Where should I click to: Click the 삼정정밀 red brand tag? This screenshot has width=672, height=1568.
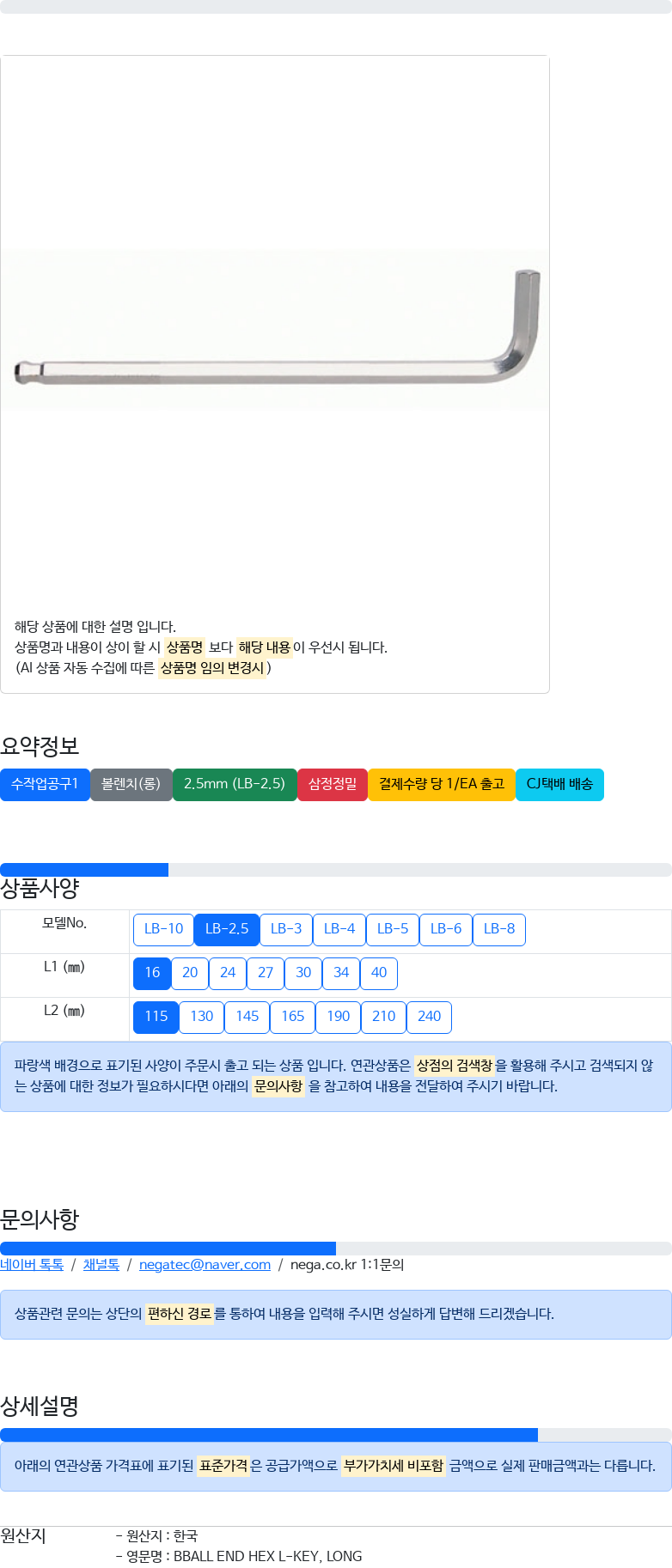point(333,784)
